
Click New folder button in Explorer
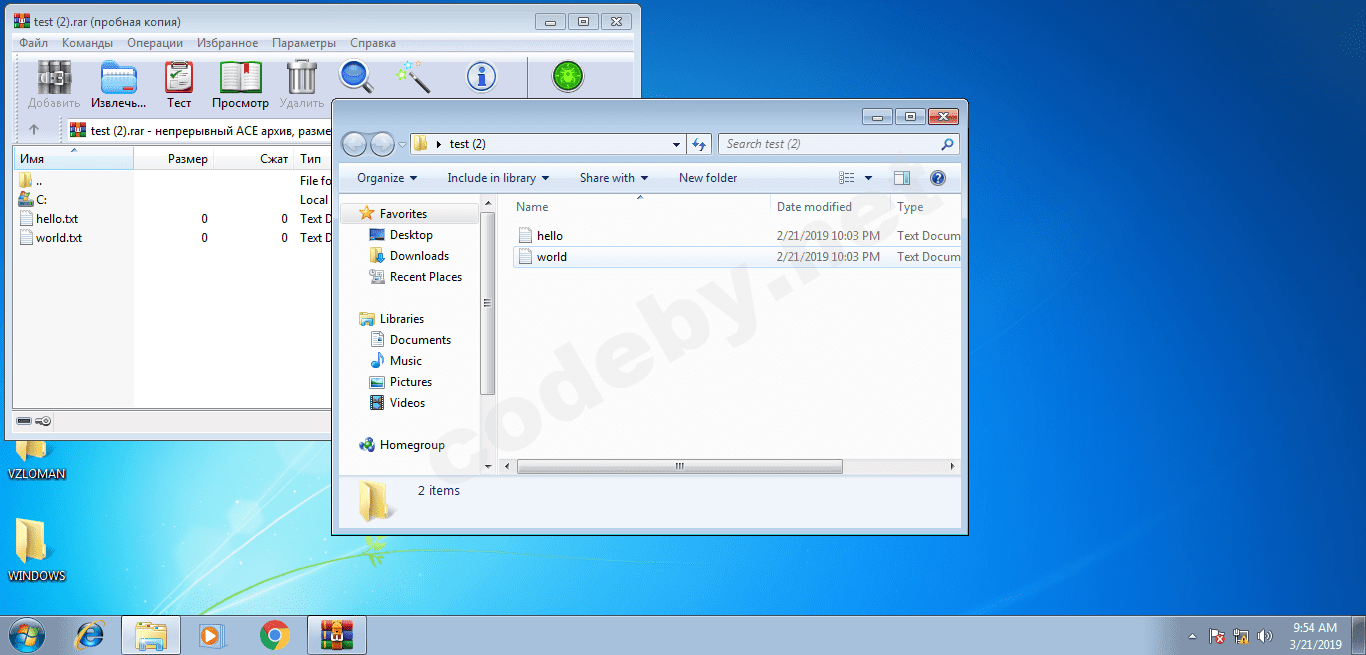708,178
